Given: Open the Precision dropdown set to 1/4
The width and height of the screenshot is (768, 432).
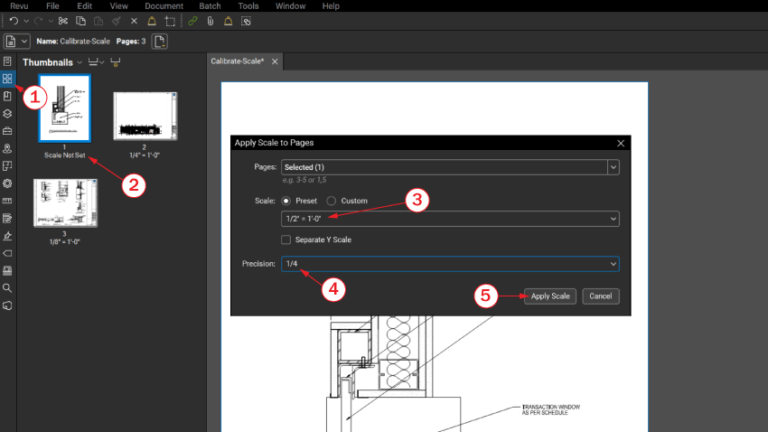Looking at the screenshot, I should pos(449,264).
